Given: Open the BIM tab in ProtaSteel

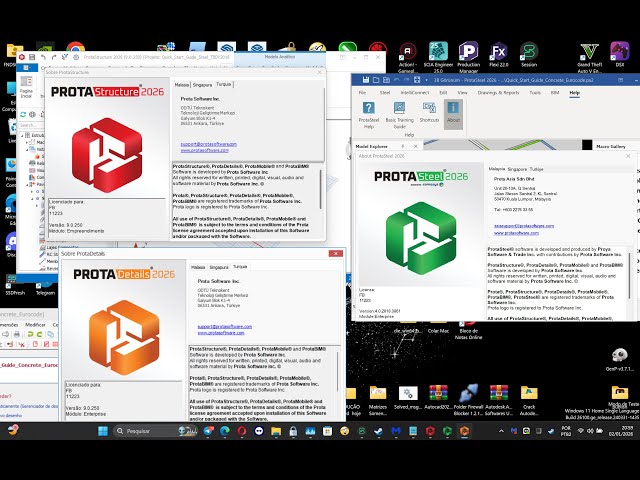Looking at the screenshot, I should click(555, 93).
